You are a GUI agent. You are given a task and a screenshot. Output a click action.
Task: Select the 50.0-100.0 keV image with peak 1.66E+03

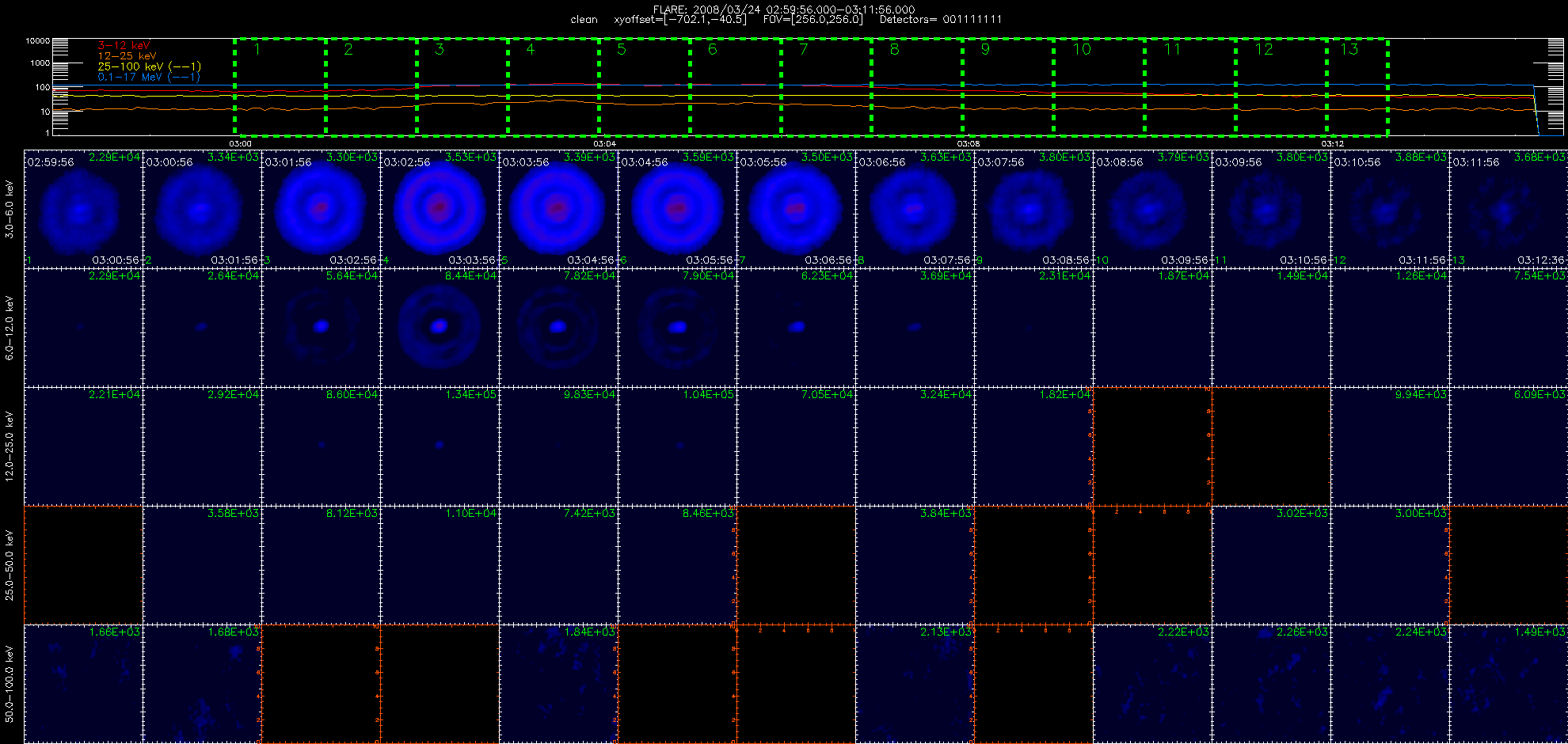pyautogui.click(x=83, y=684)
